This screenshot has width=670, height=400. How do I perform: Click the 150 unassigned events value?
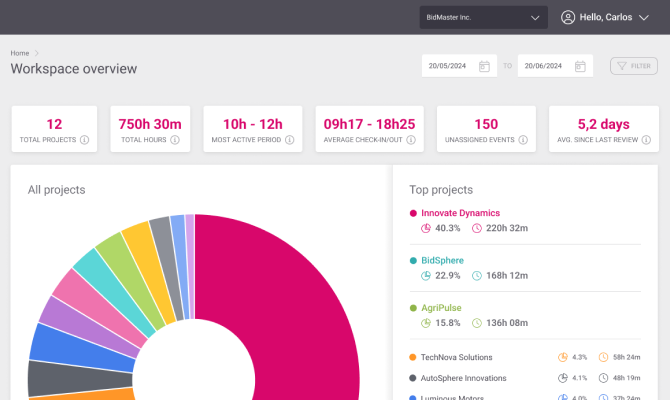pos(486,124)
